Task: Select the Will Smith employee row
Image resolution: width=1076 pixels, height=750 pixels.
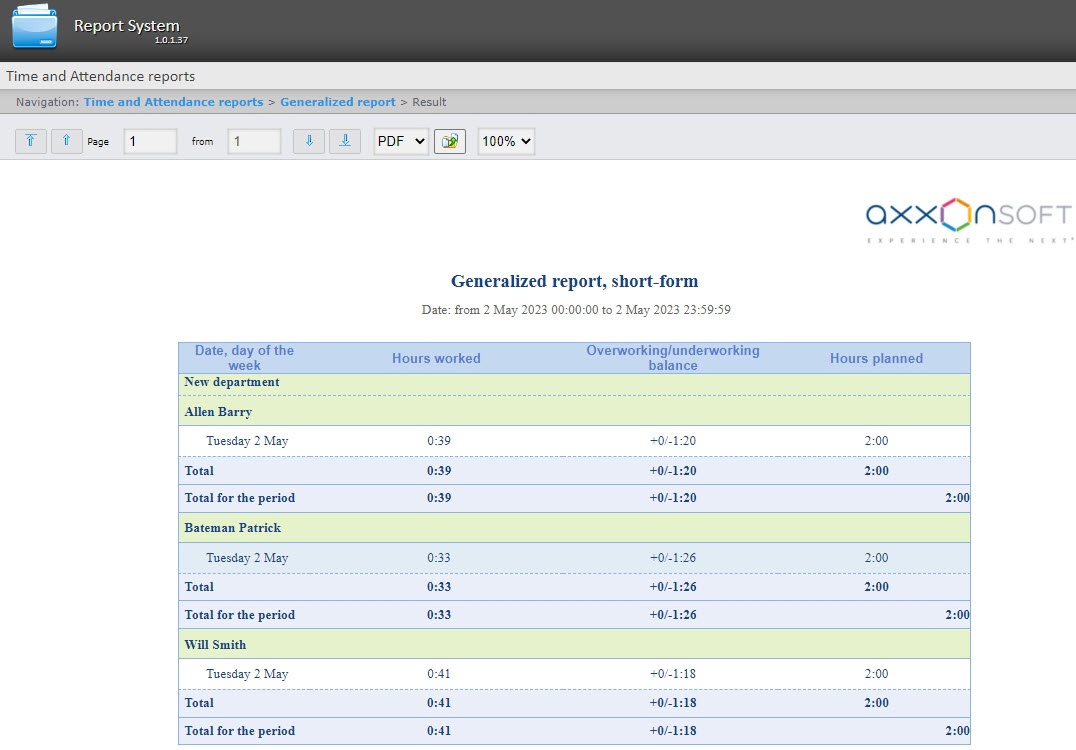Action: coord(215,645)
